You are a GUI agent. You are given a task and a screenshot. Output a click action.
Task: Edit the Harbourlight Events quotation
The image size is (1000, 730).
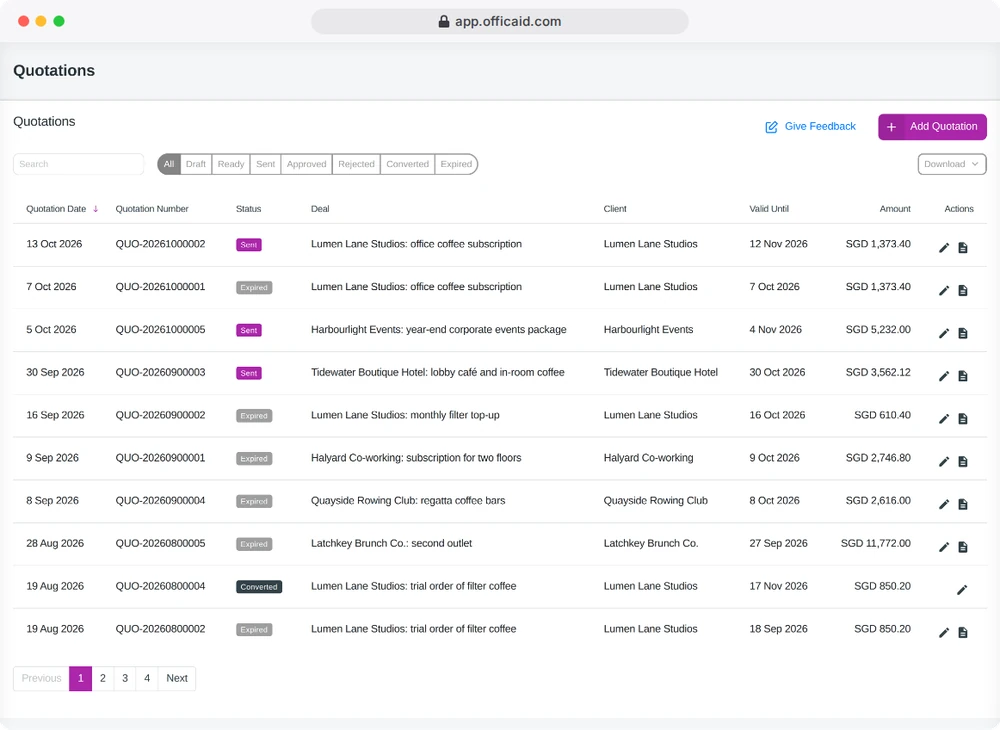(944, 333)
